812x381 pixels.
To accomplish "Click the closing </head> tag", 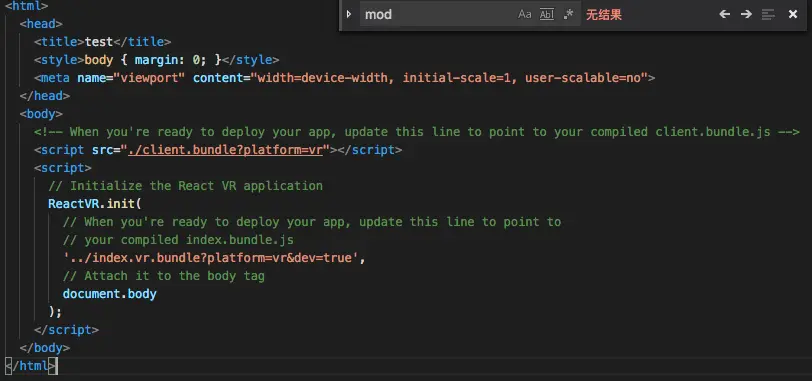I will click(45, 96).
